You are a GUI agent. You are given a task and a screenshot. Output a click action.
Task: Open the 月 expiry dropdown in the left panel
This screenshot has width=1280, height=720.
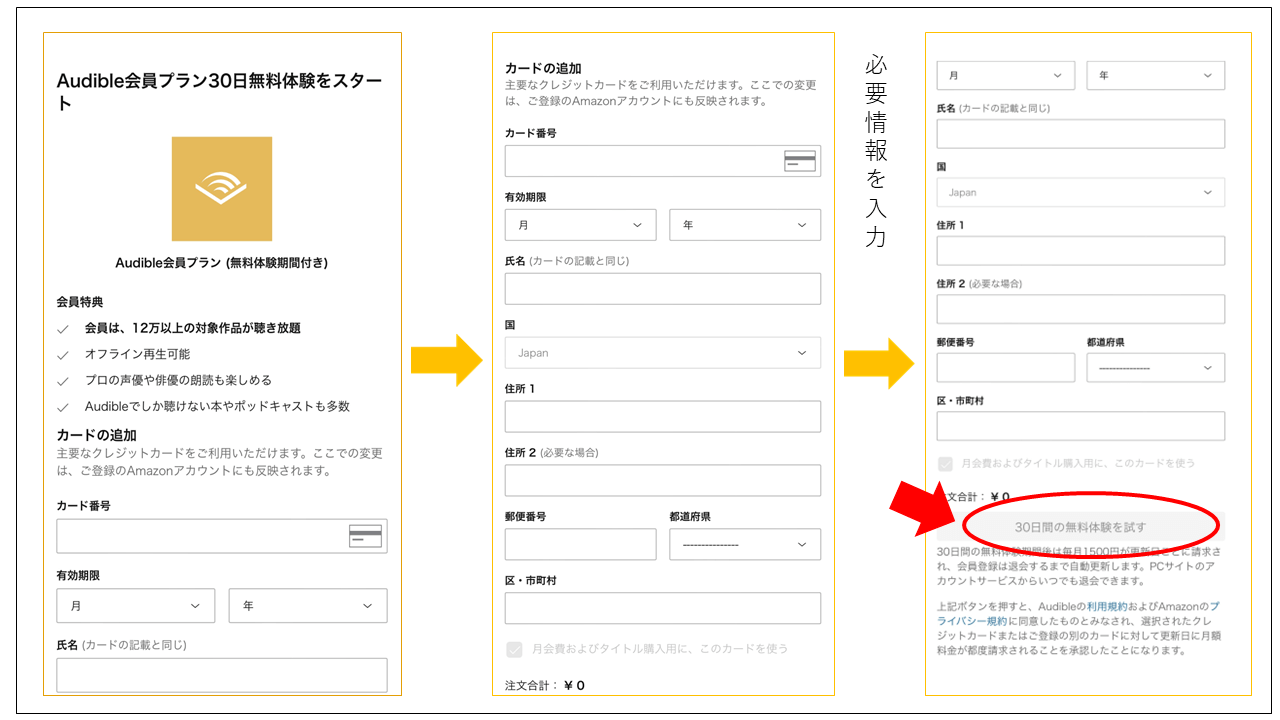(x=135, y=606)
